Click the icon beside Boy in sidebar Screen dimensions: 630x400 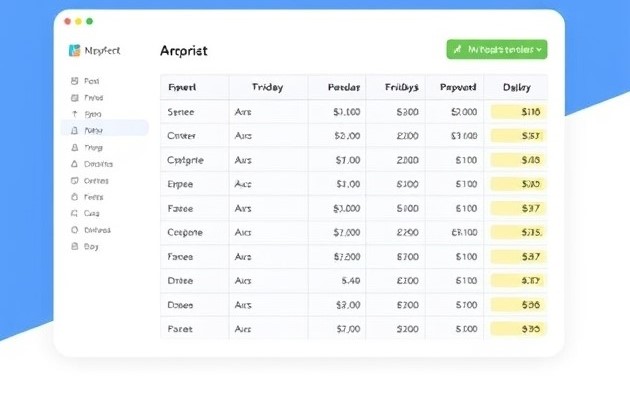click(x=74, y=246)
